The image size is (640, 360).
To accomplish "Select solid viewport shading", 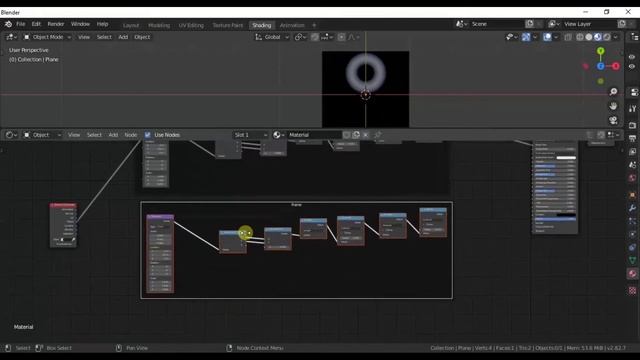I will pos(589,37).
